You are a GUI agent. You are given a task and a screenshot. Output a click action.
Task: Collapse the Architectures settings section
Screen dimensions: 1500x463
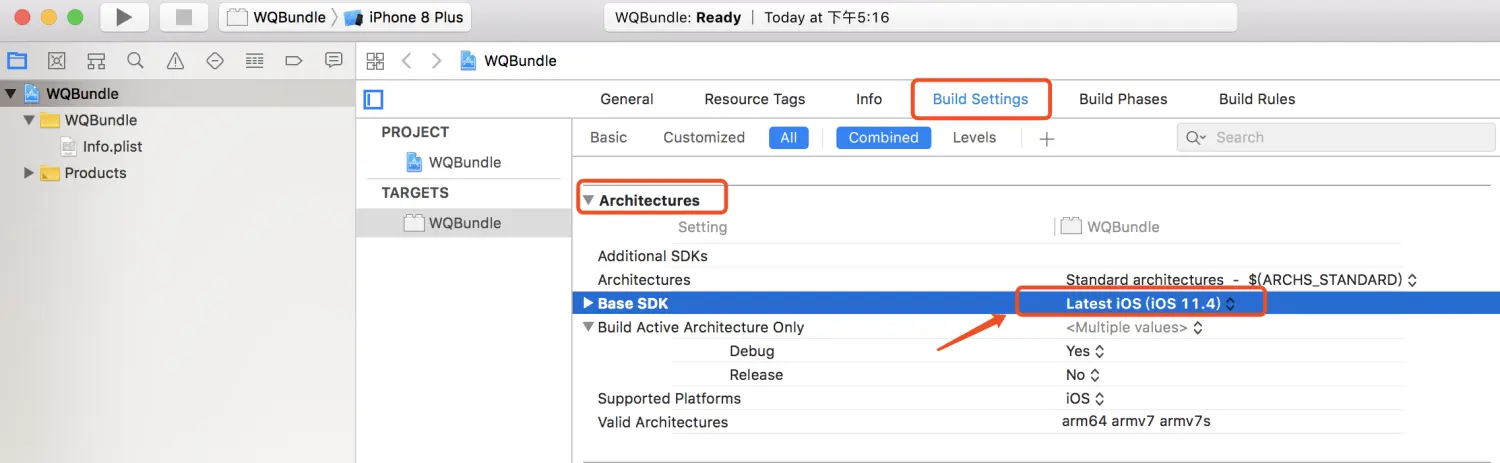(x=589, y=200)
